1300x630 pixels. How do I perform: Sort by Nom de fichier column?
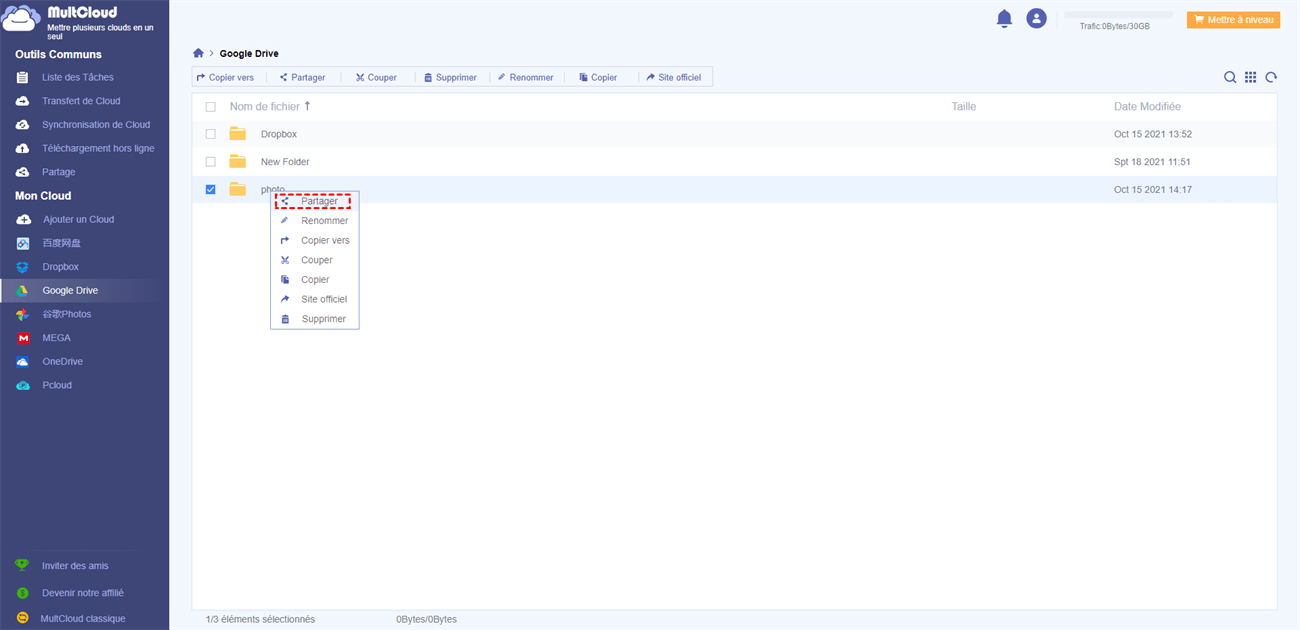tap(270, 106)
